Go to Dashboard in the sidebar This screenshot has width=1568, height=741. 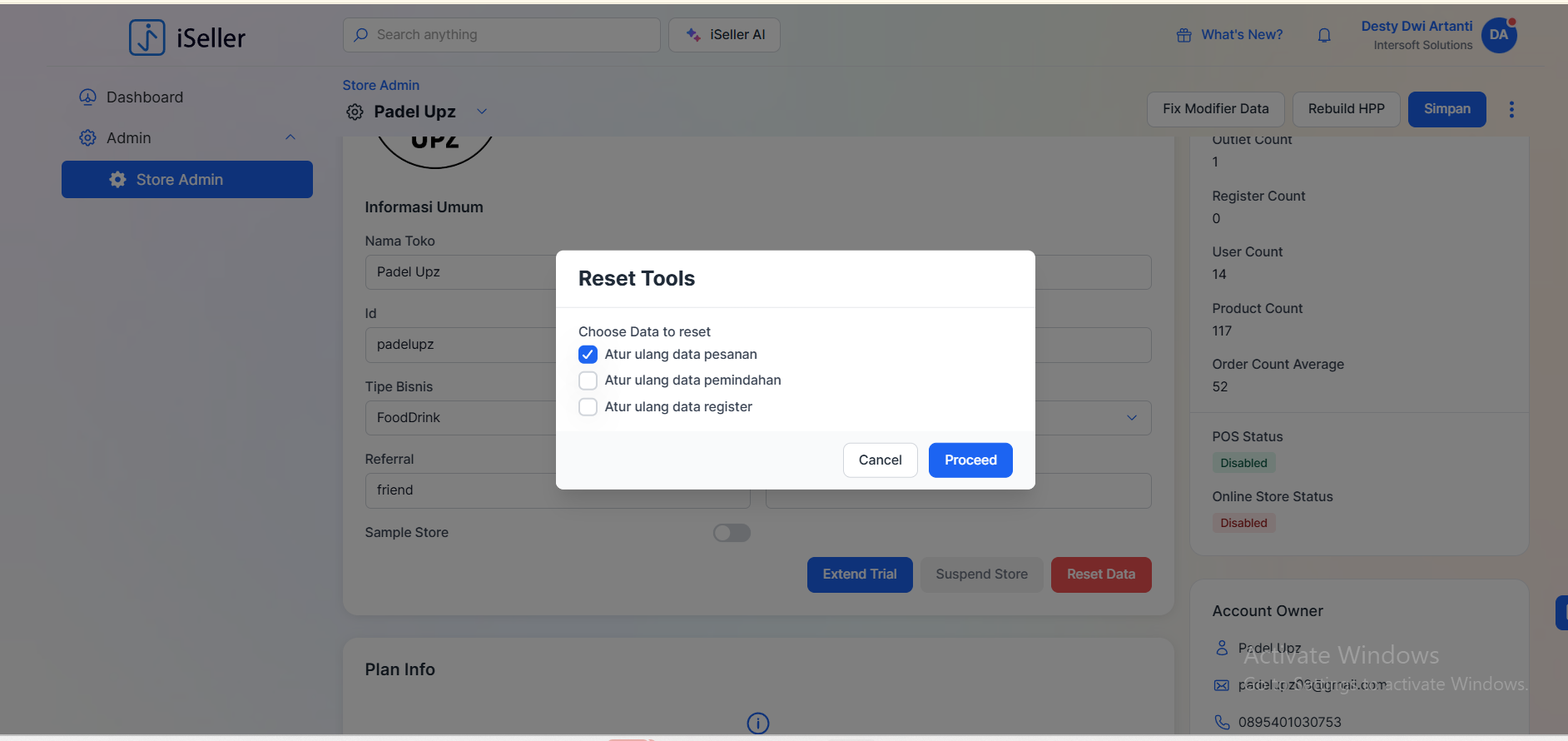[144, 97]
